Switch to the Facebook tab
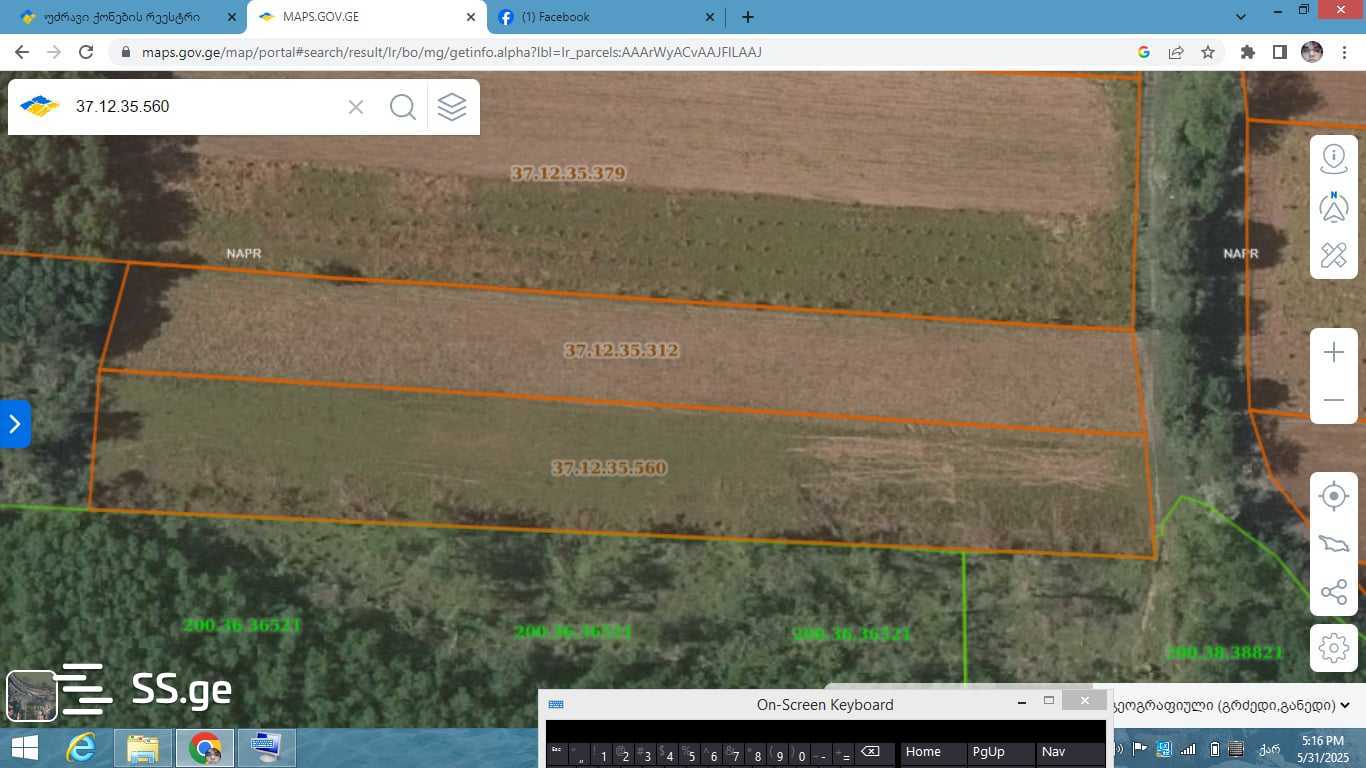 [x=600, y=17]
